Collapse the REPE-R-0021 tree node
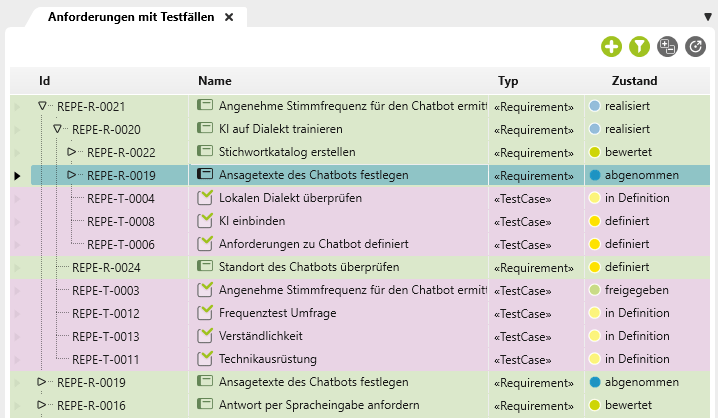Screen dimensions: 718x418 pos(42,106)
